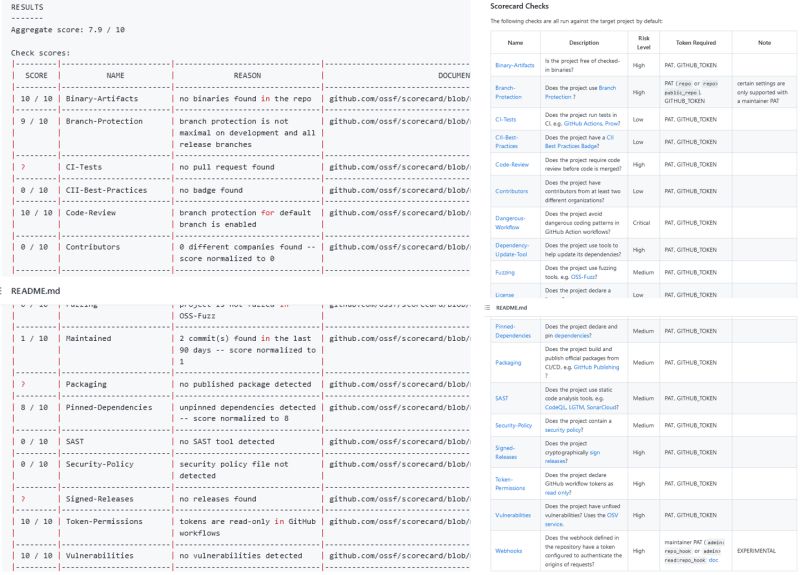Follow the GitHub Actions link in CI-Tests description
Viewport: 800px width, 575px height.
click(x=581, y=123)
